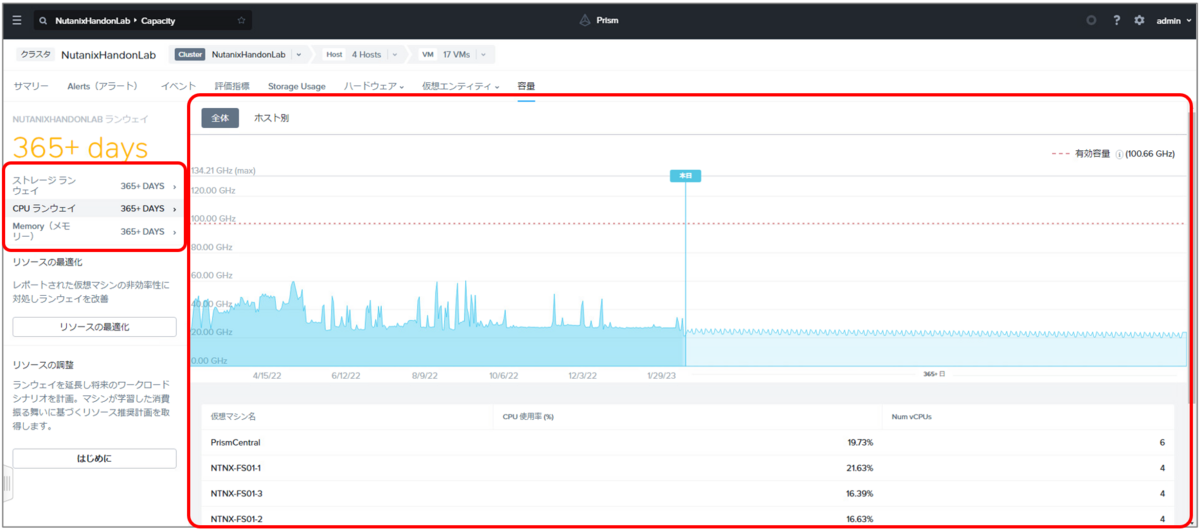Click the 有効容量 info icon
The height and width of the screenshot is (531, 1200).
(1118, 154)
